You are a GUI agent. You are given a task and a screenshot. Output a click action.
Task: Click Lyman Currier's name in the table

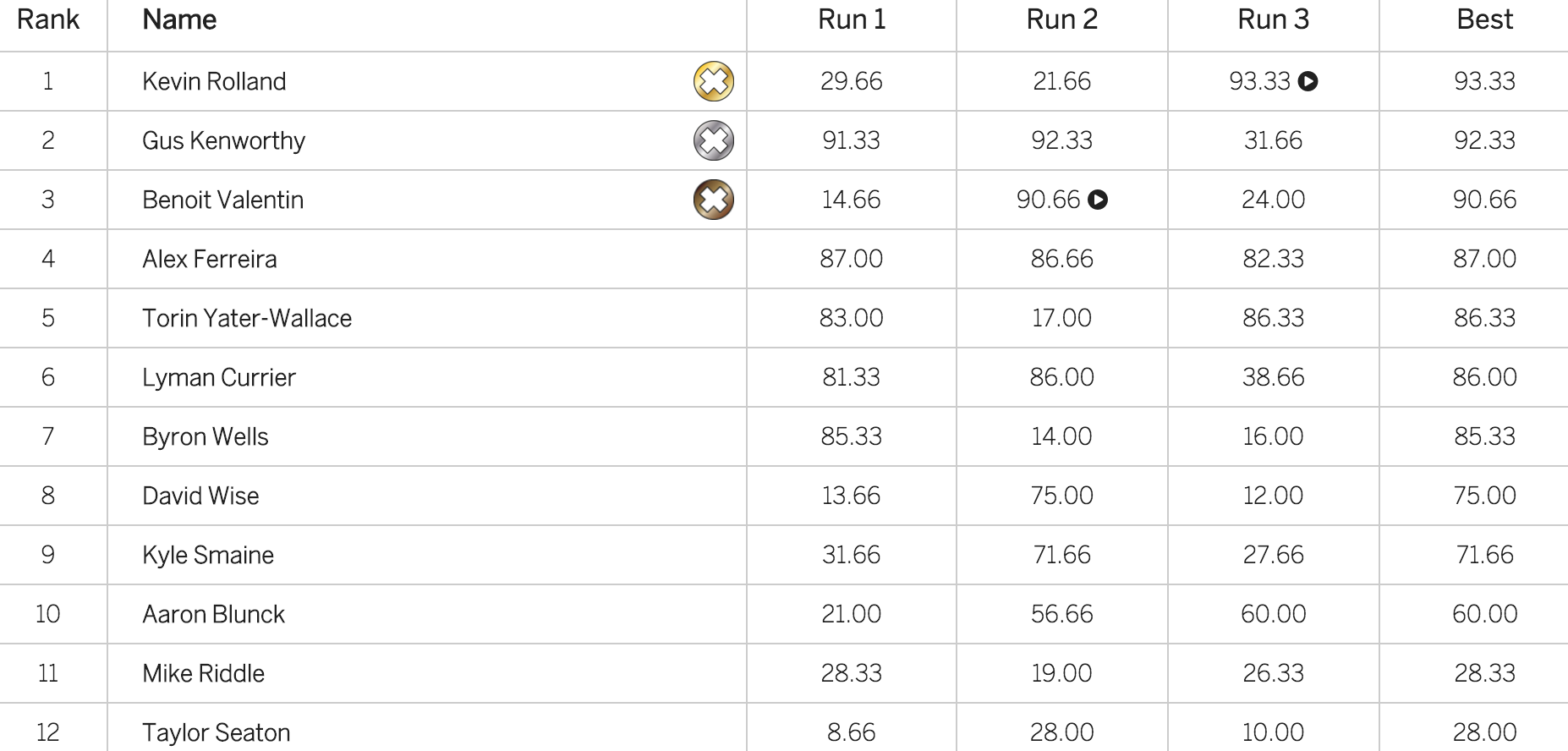219,377
